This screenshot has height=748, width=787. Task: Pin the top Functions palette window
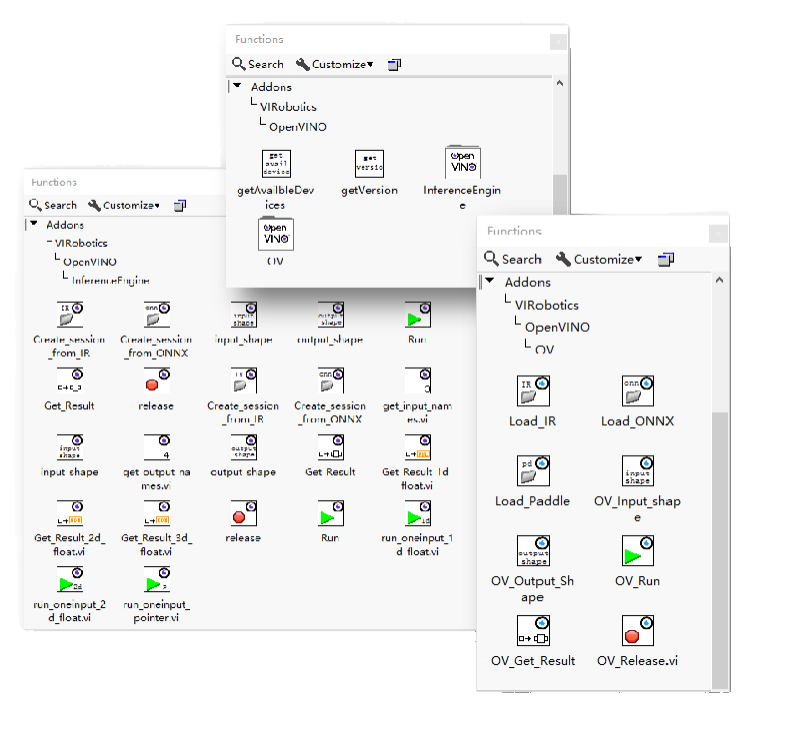(395, 64)
